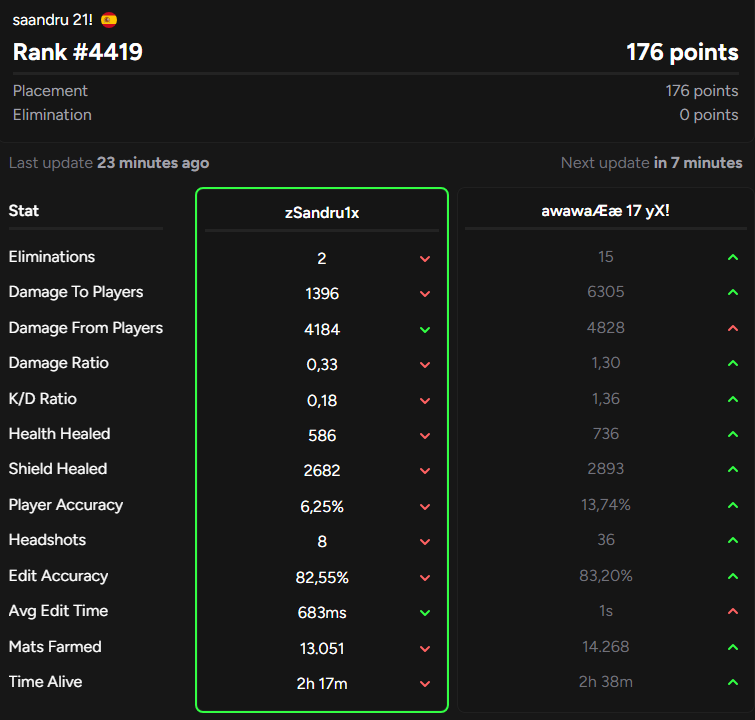
Task: Click the K/D Ratio stat label
Action: (x=42, y=399)
